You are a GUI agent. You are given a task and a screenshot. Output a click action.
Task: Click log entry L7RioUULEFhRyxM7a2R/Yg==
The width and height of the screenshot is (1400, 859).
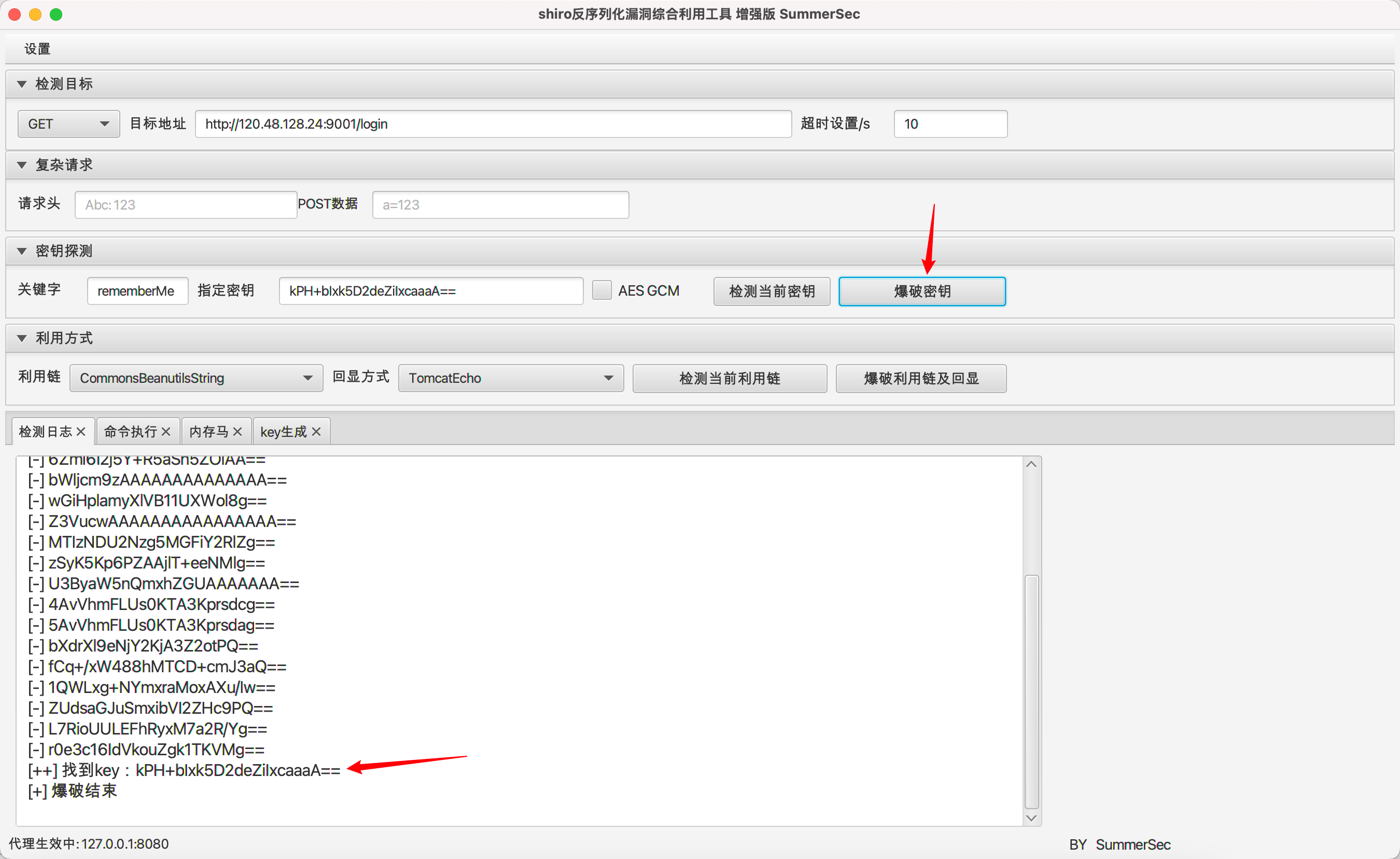pyautogui.click(x=147, y=729)
